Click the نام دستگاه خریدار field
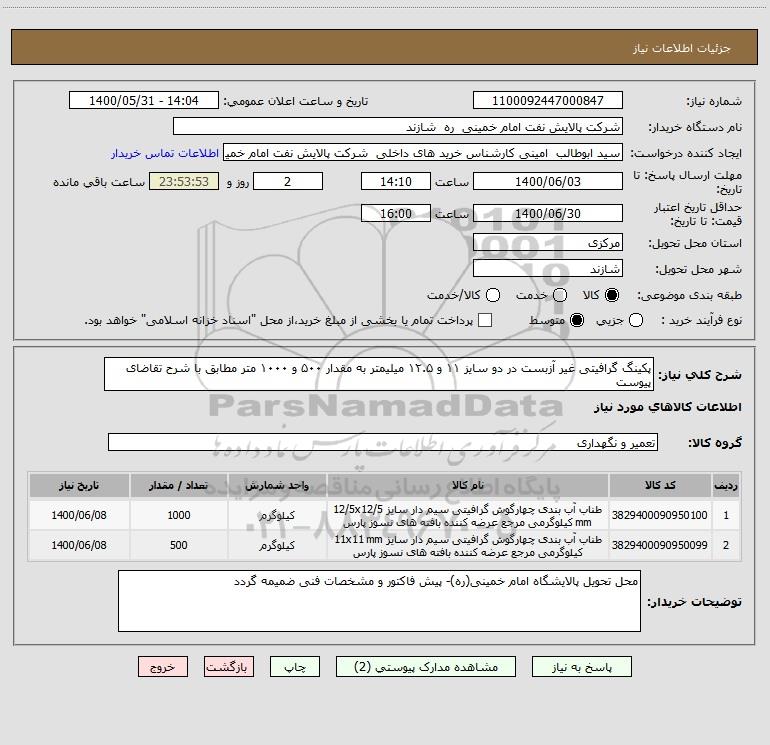 (x=398, y=126)
